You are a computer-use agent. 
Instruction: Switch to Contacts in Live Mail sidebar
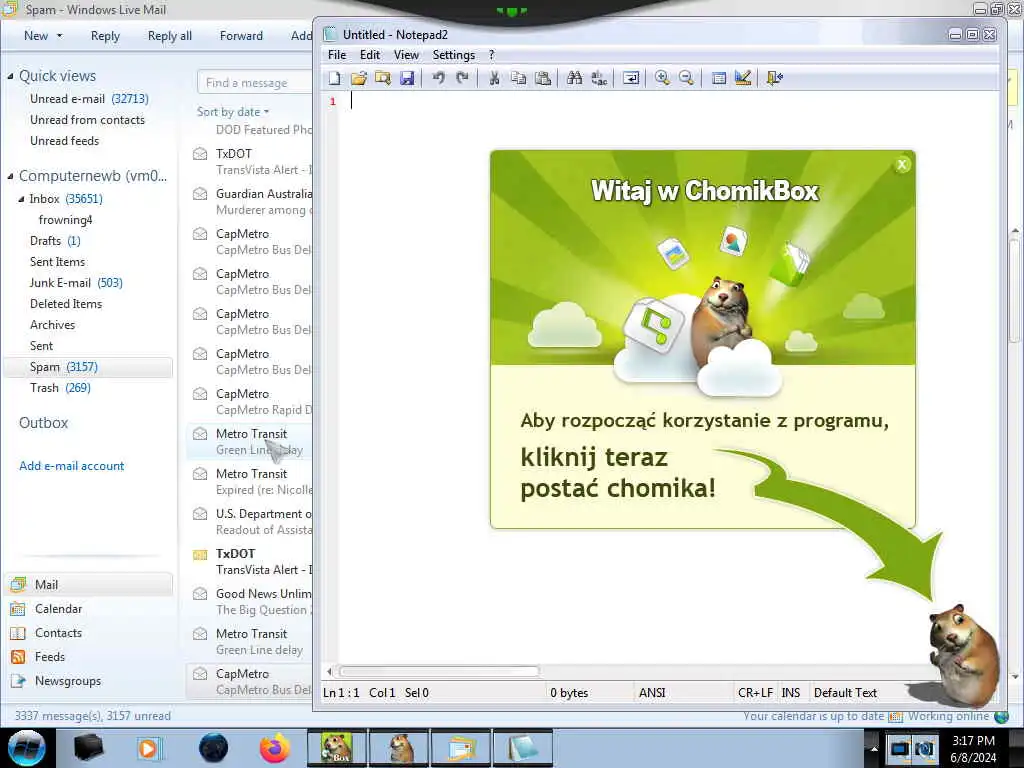[x=58, y=633]
